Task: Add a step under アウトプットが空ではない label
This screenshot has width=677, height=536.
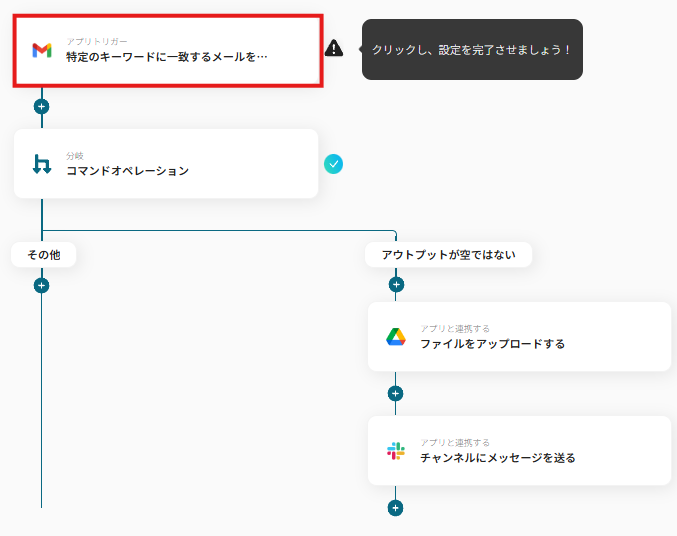Action: (x=396, y=285)
